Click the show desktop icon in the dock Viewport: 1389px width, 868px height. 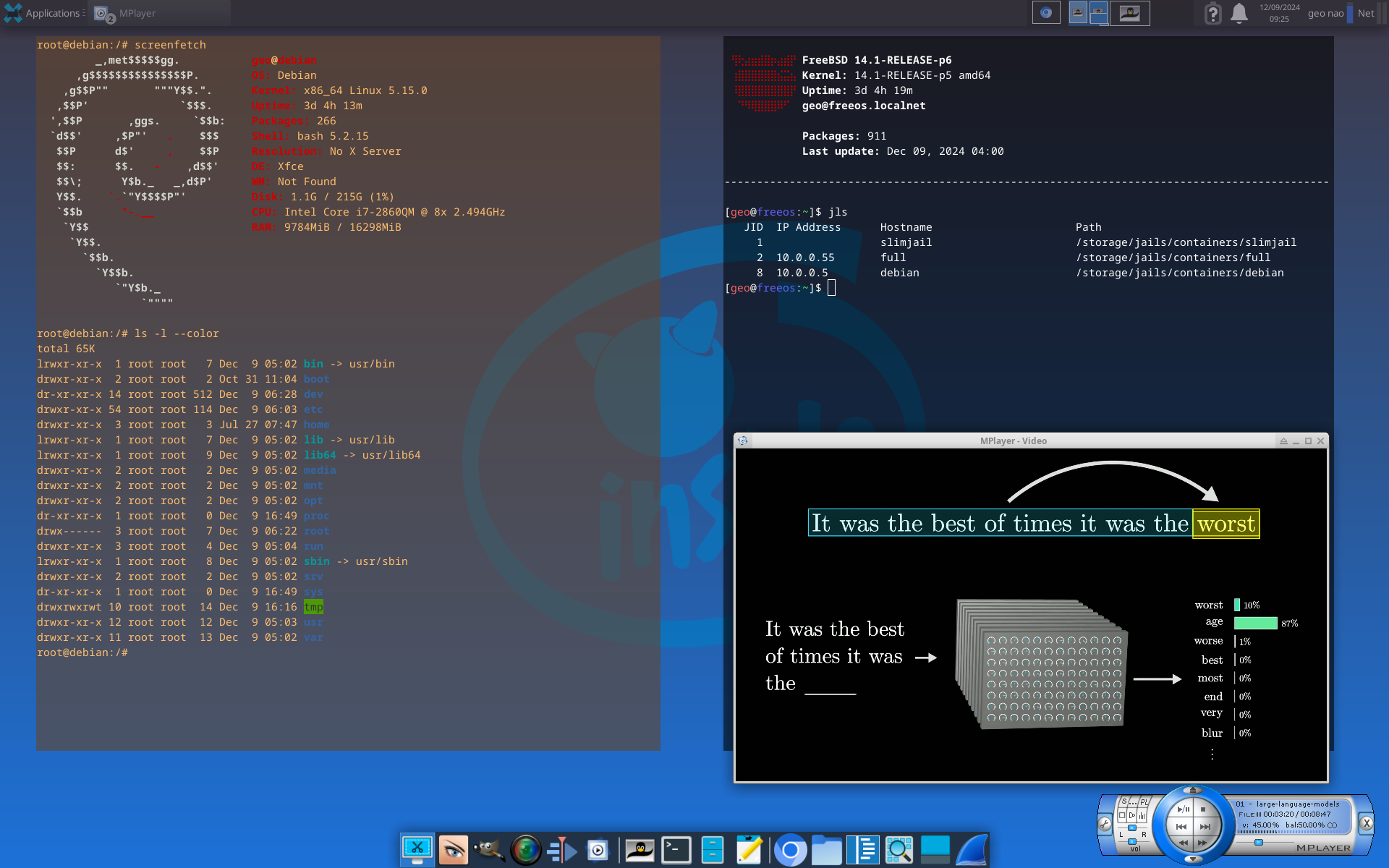coord(935,850)
